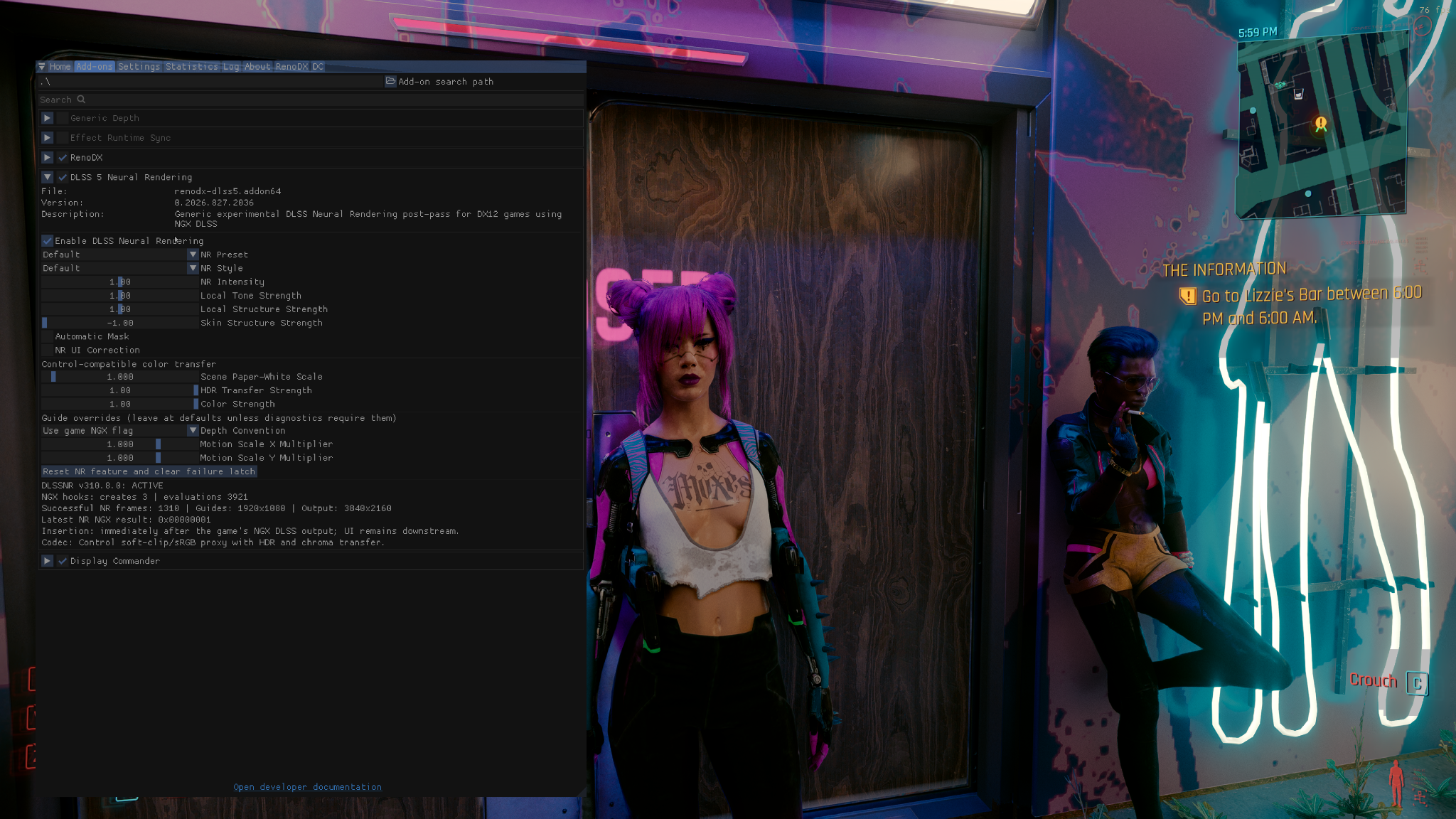Click the quest icon beside Go to Lizzie's Bar
Image resolution: width=1456 pixels, height=819 pixels.
coord(1188,296)
